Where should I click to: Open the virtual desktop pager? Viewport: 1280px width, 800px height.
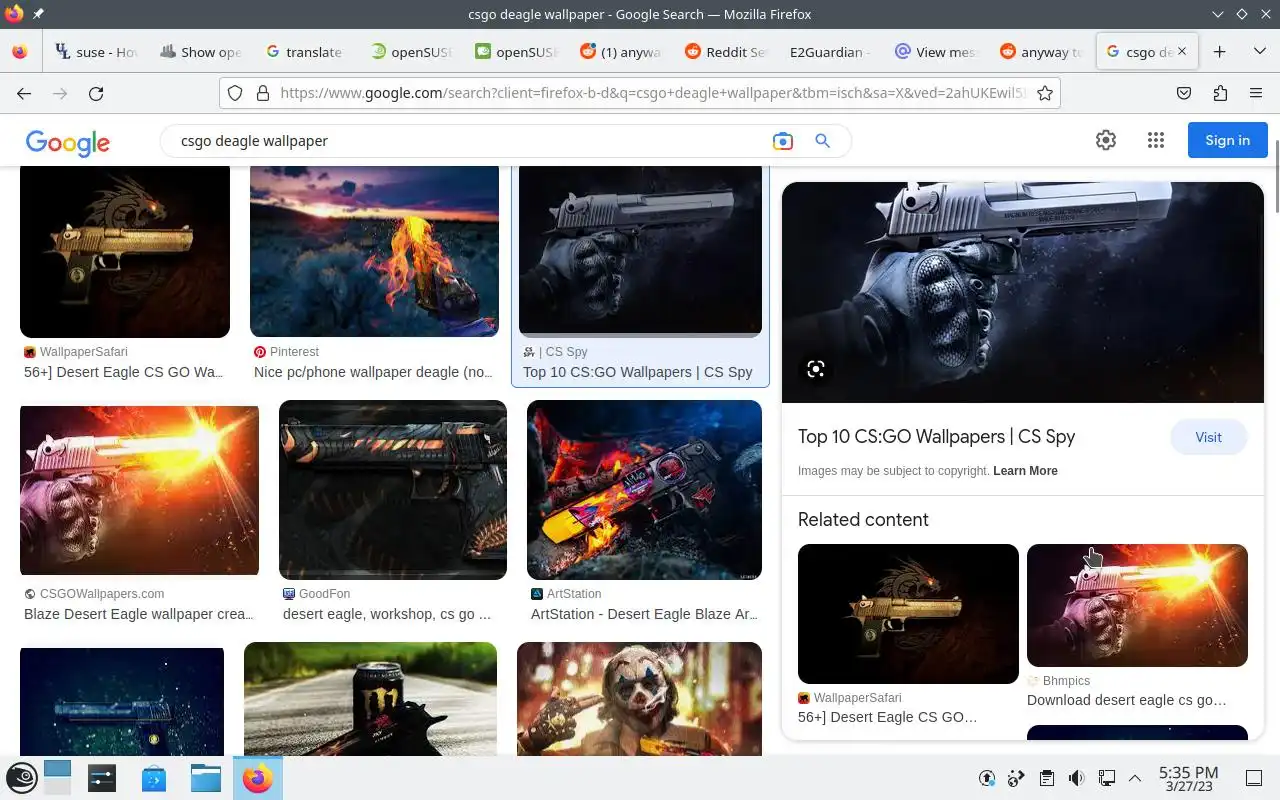(x=58, y=778)
